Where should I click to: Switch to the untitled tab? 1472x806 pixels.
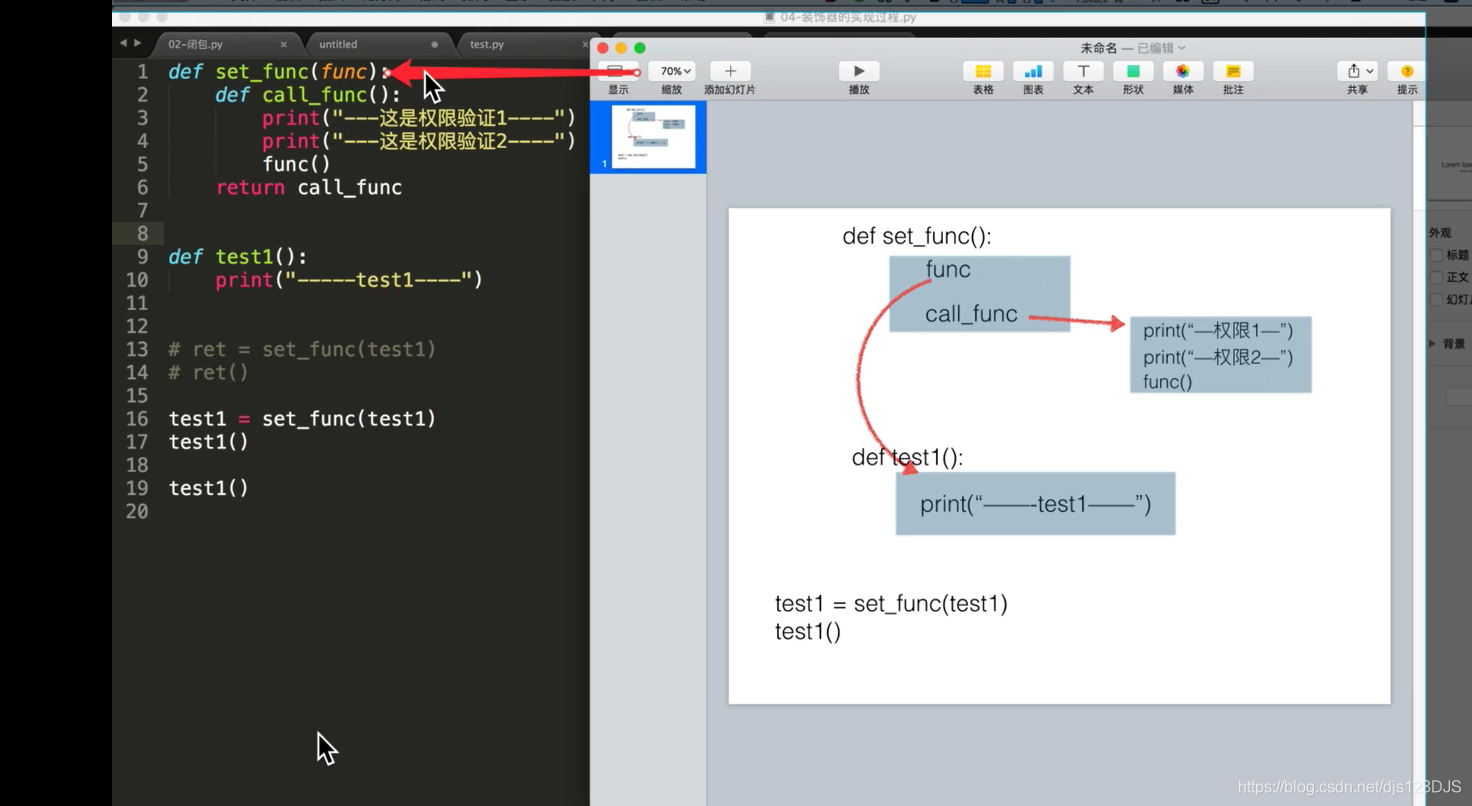click(338, 44)
